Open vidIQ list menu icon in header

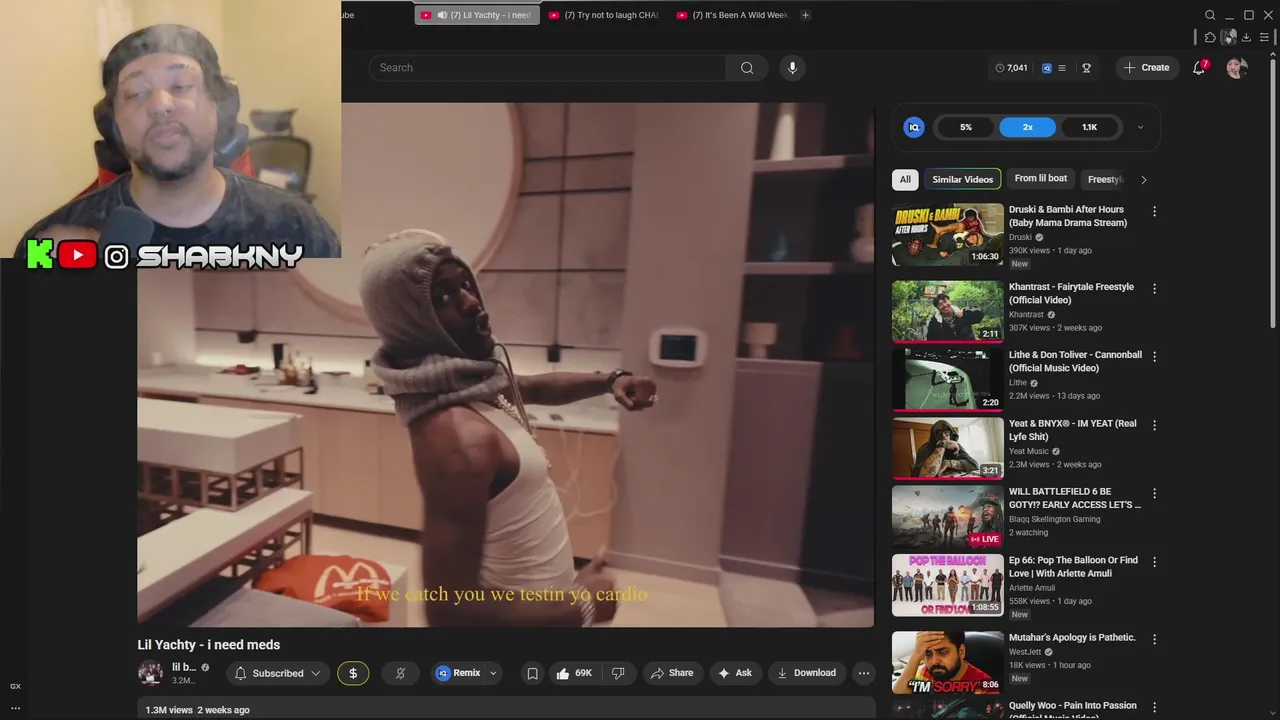tap(1062, 68)
